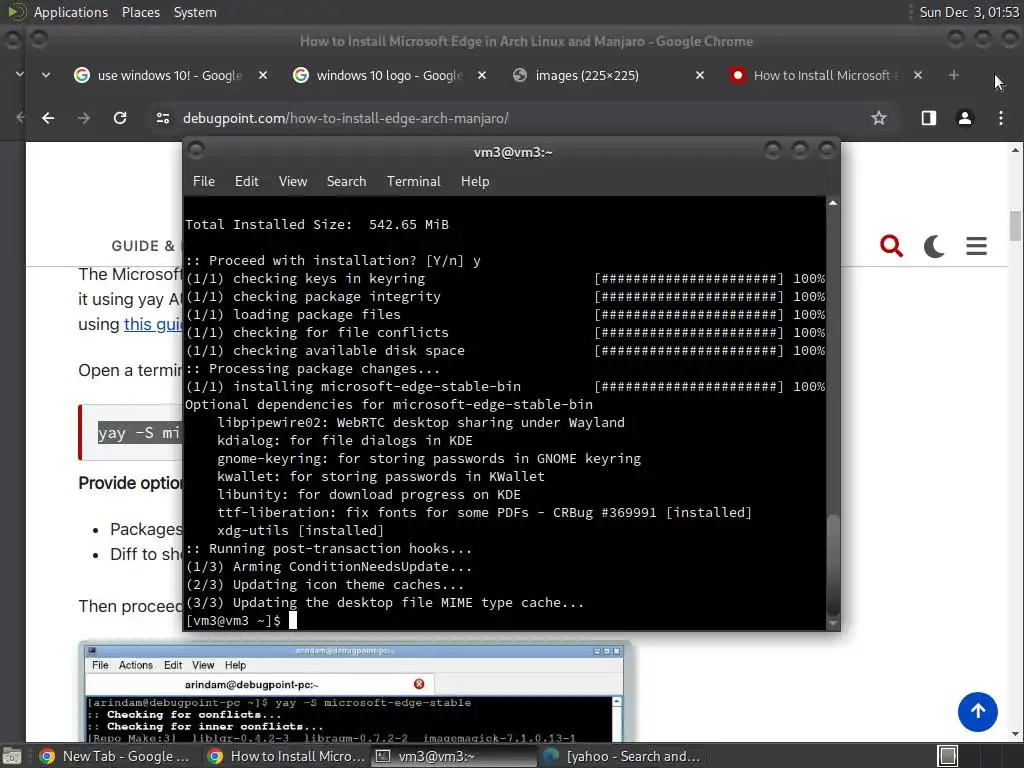This screenshot has height=768, width=1024.
Task: Open tab search chevron dropdown
Action: (x=46, y=75)
